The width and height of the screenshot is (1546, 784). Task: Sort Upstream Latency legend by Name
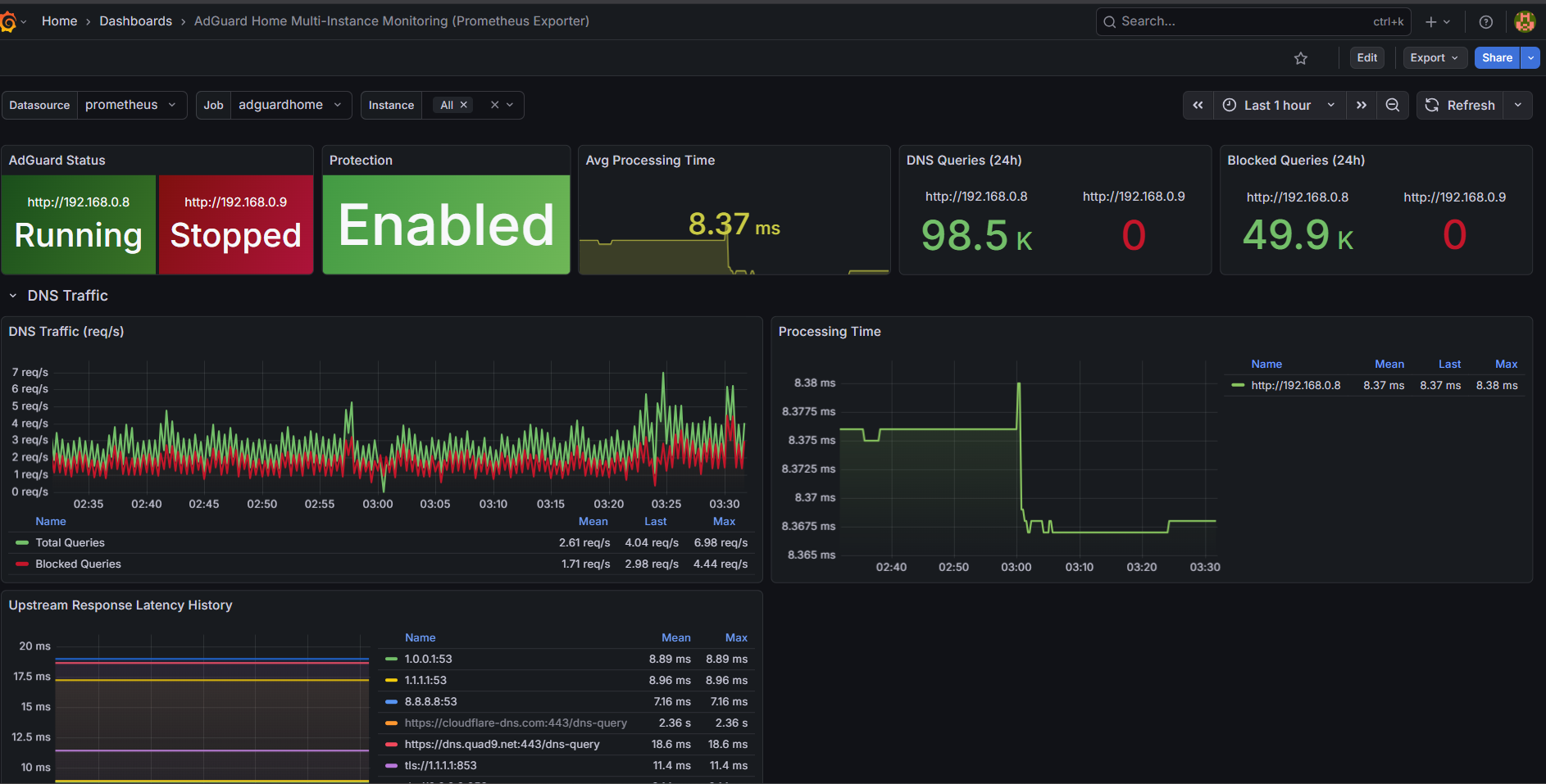pyautogui.click(x=421, y=637)
